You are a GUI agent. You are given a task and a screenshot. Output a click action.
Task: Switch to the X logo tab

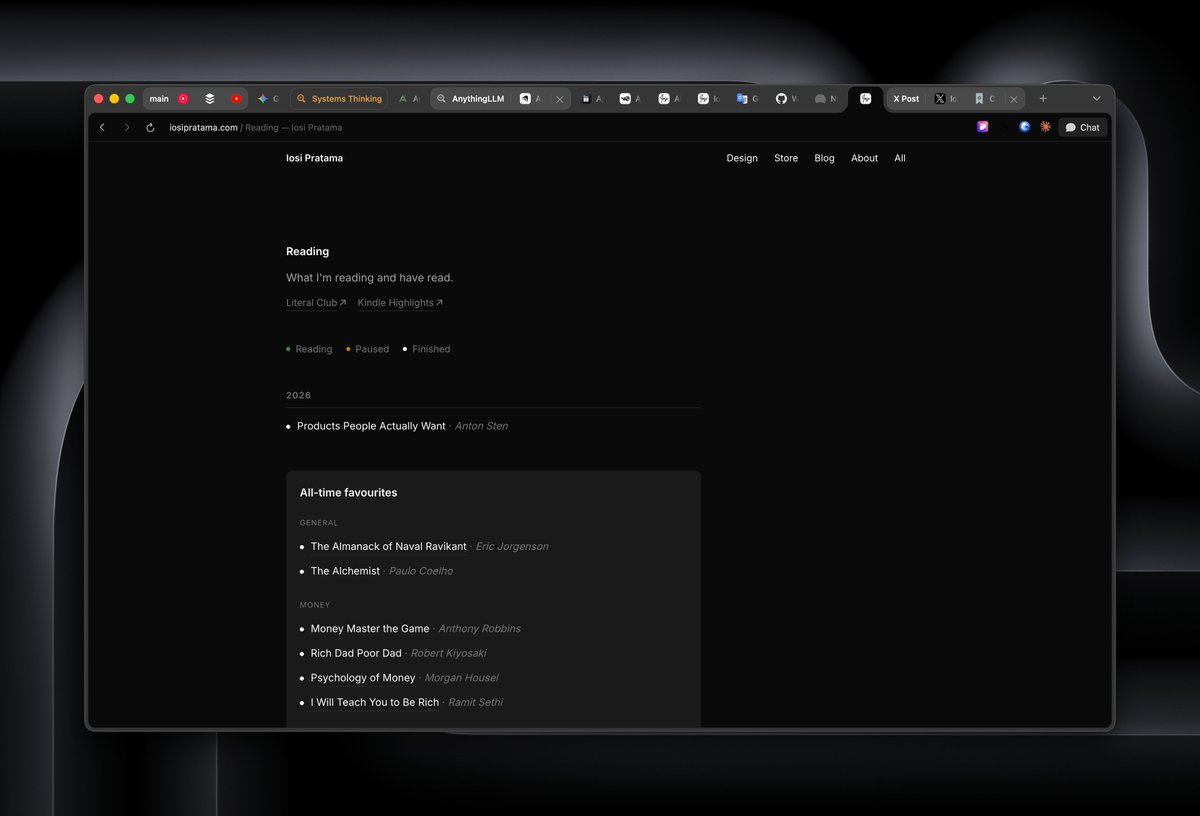click(945, 99)
